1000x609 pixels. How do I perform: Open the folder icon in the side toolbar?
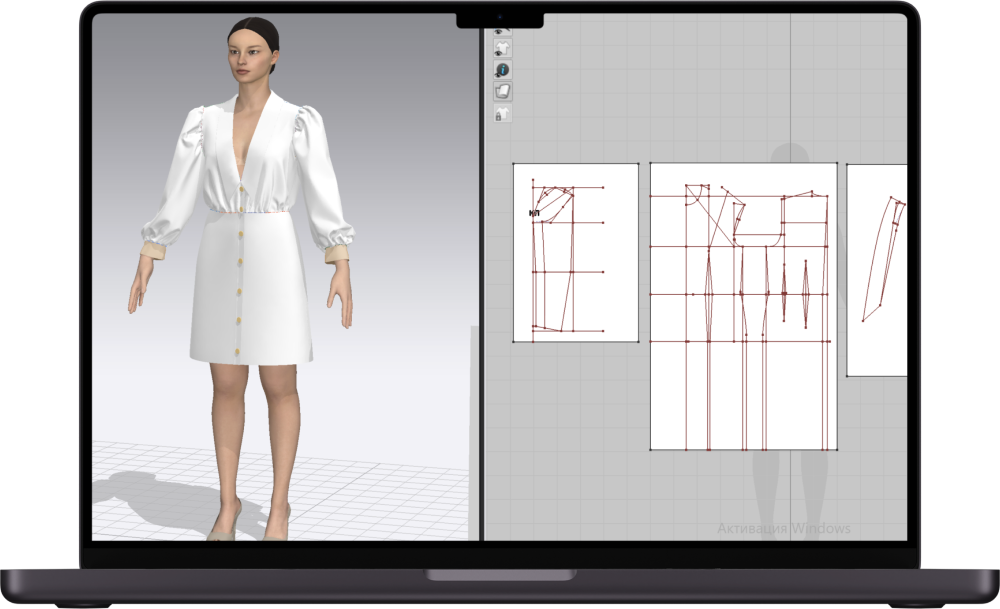click(x=503, y=90)
